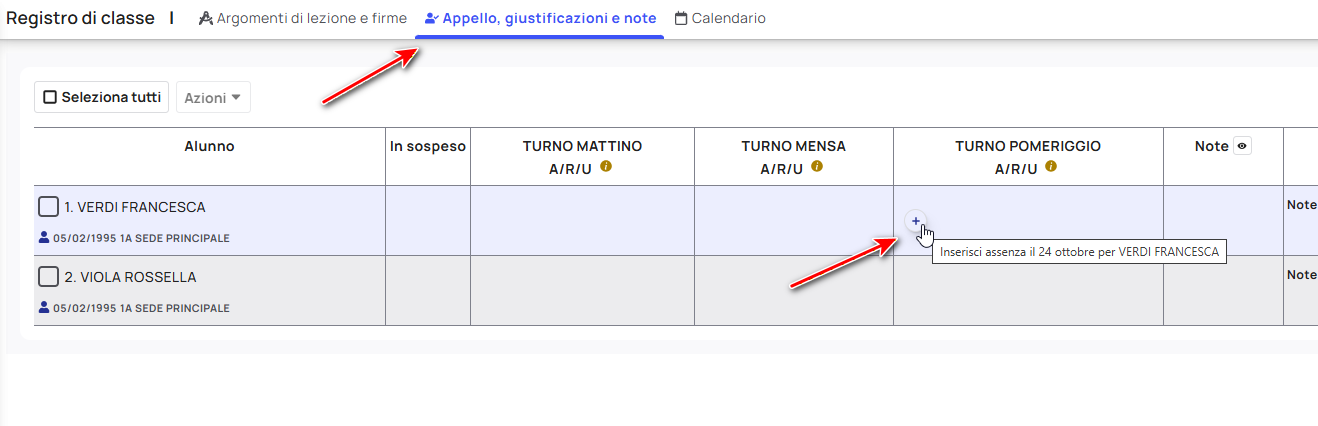The height and width of the screenshot is (426, 1318).
Task: Switch to Appello, giustificazioni e note tab
Action: [x=539, y=18]
